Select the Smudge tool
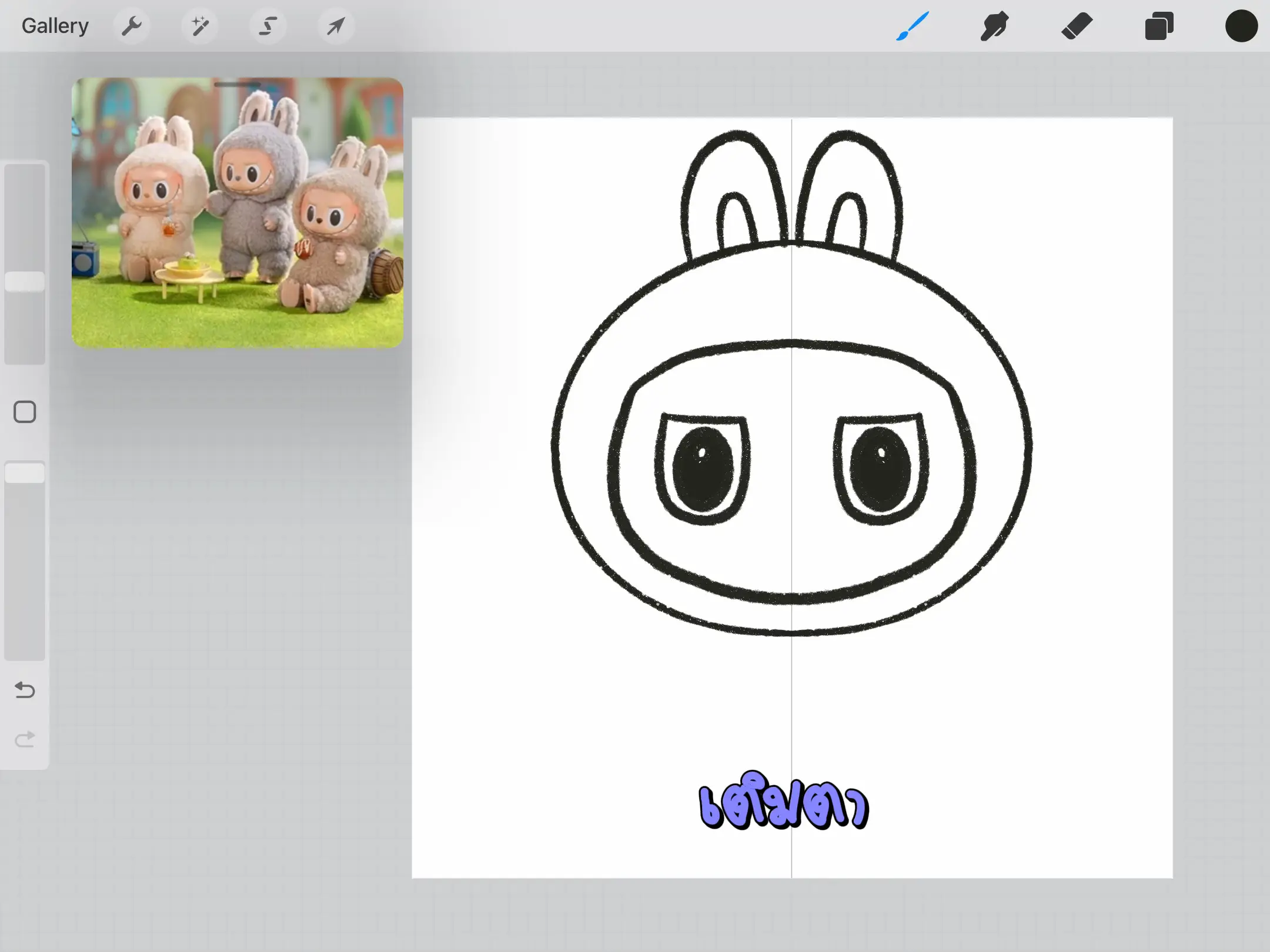This screenshot has height=952, width=1270. click(x=994, y=26)
